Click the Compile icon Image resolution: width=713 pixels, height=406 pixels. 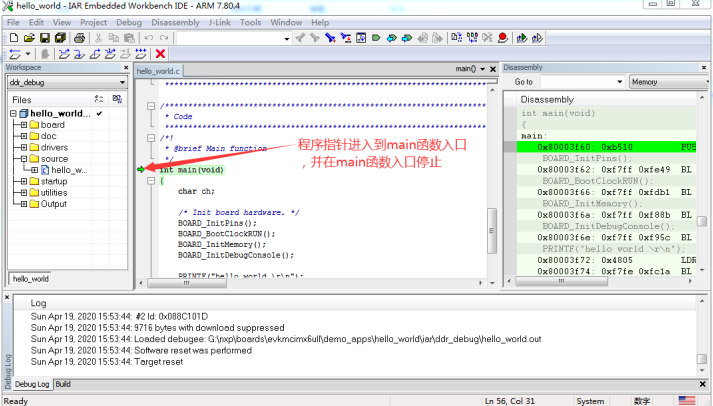pos(457,38)
